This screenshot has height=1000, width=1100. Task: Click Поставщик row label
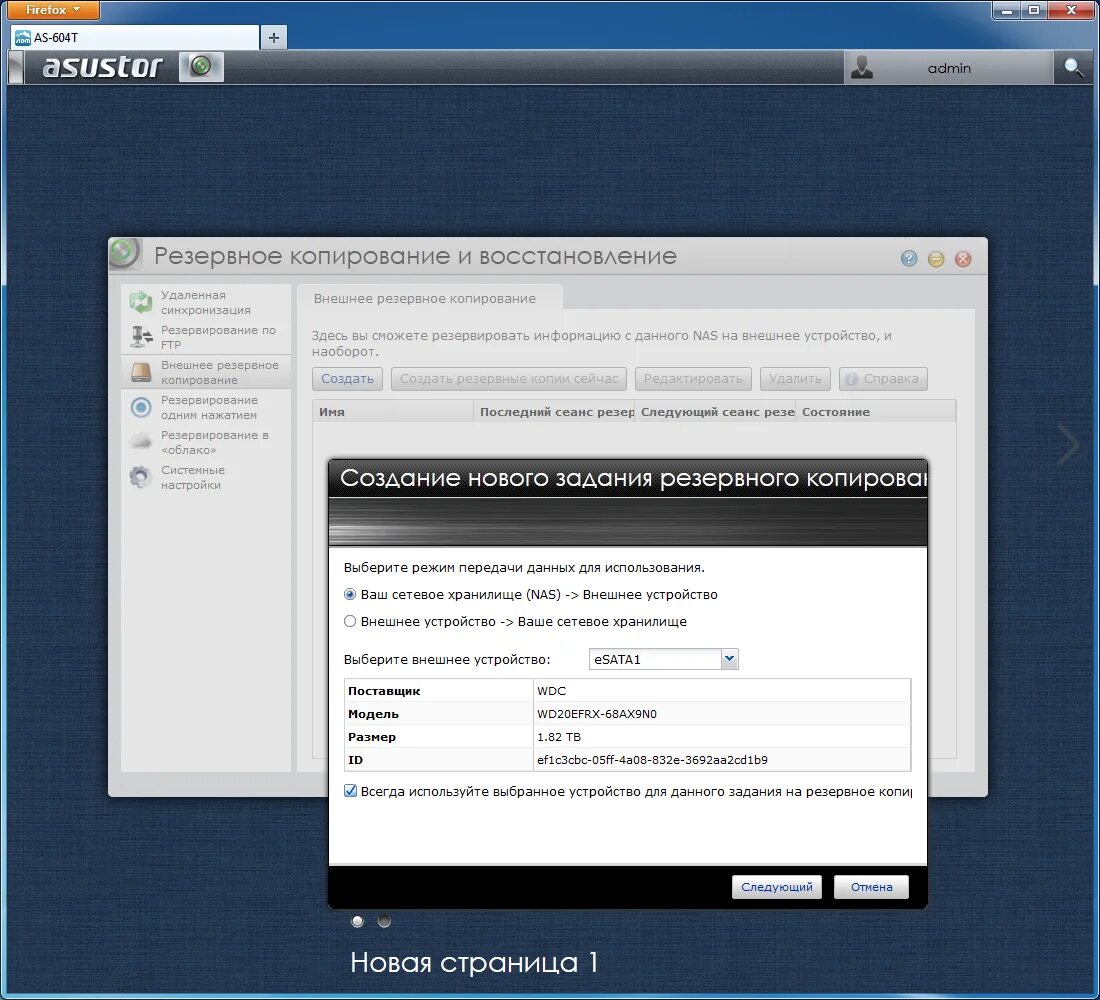[384, 691]
